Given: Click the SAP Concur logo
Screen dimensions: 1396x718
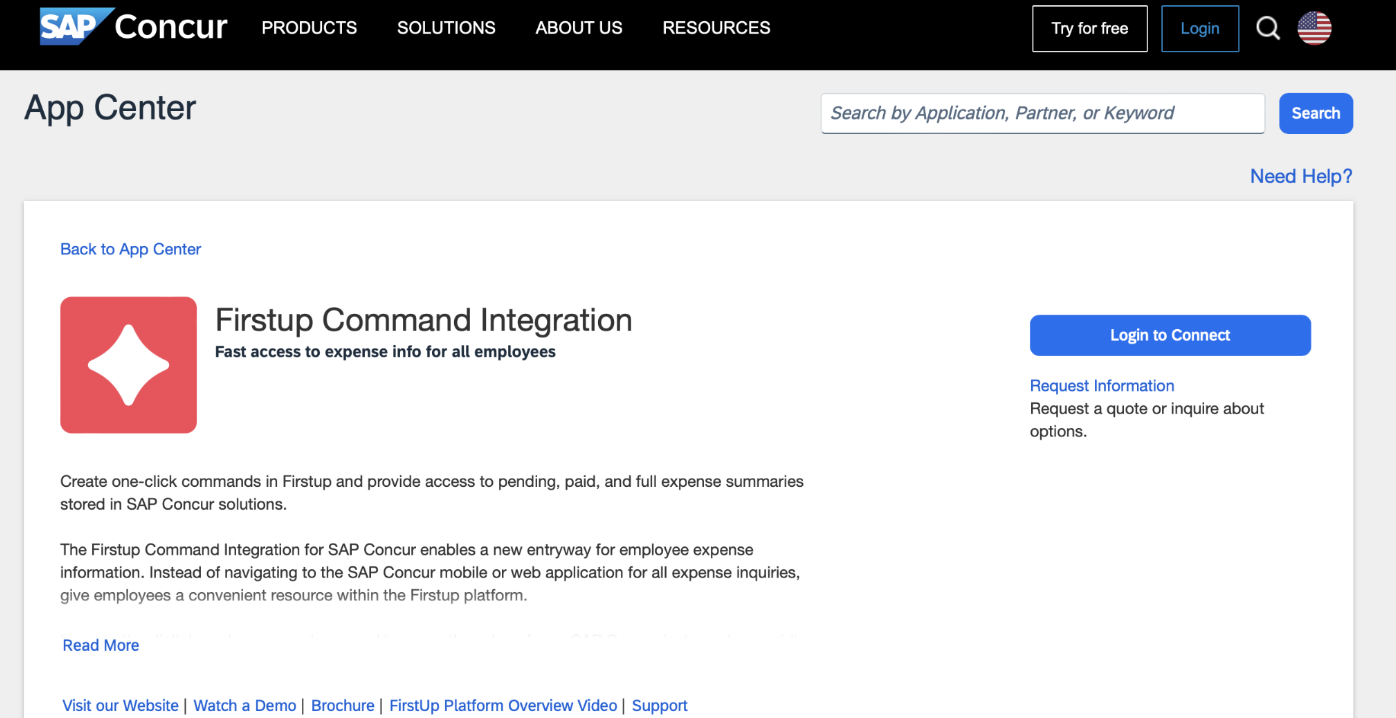Looking at the screenshot, I should coord(134,27).
